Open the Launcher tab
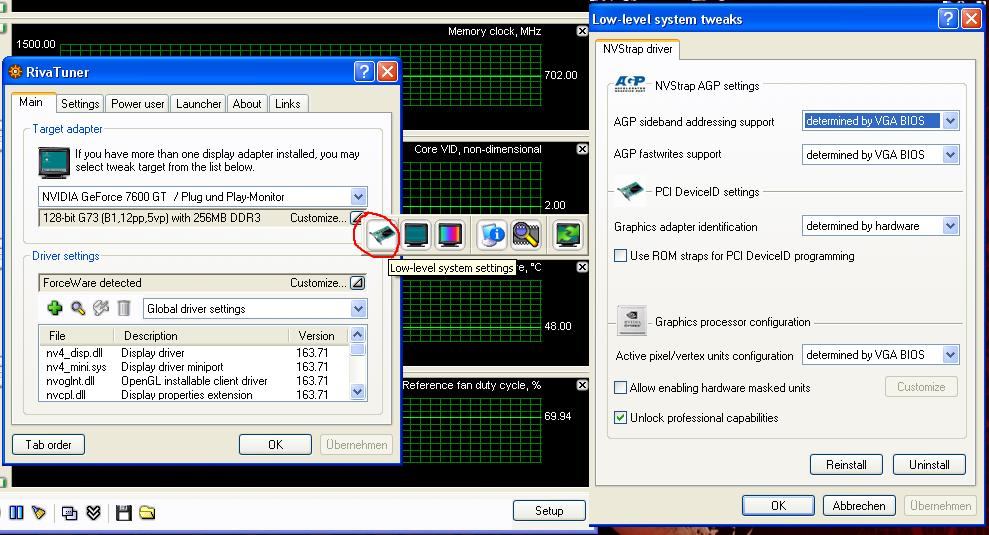The height and width of the screenshot is (535, 989). (199, 103)
